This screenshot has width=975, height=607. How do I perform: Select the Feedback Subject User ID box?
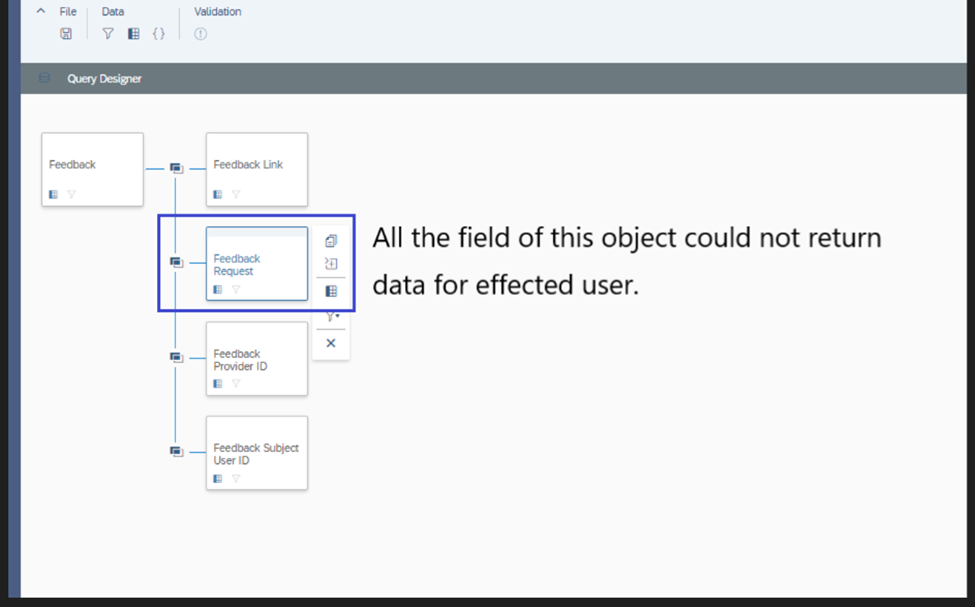coord(257,453)
